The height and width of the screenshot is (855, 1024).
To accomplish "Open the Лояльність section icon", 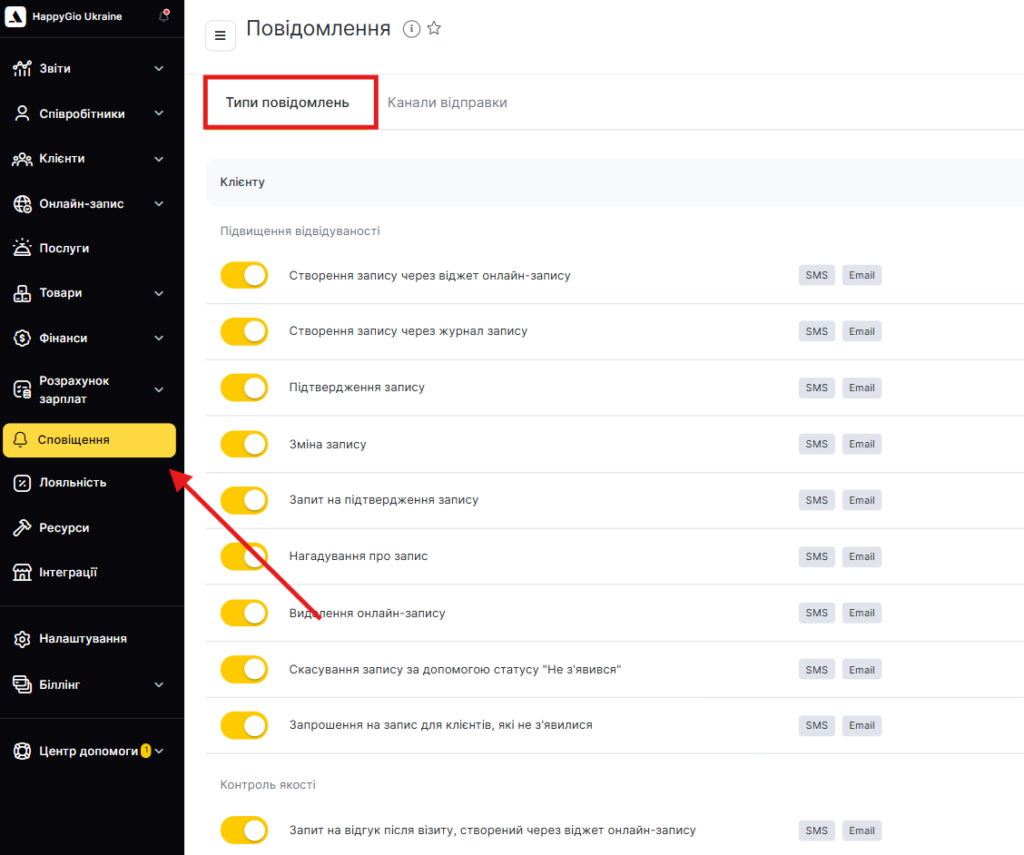I will [22, 483].
